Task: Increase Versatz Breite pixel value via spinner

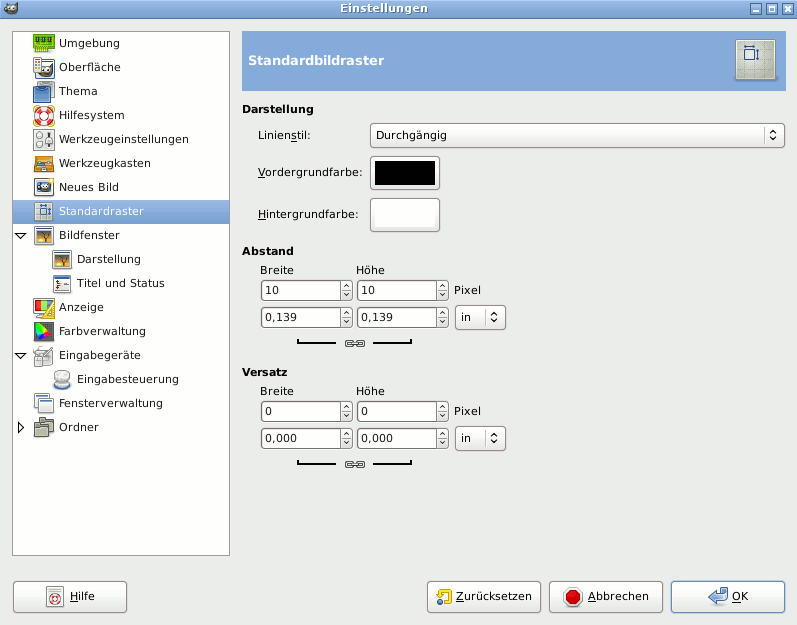Action: 346,407
